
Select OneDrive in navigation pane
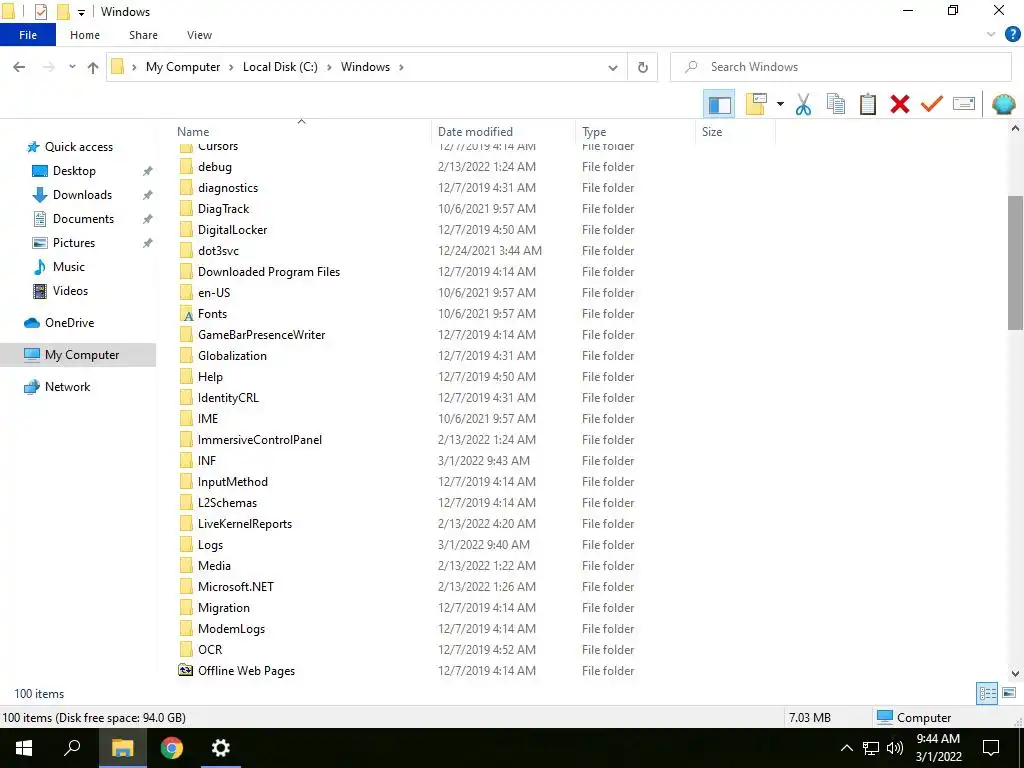(x=69, y=323)
